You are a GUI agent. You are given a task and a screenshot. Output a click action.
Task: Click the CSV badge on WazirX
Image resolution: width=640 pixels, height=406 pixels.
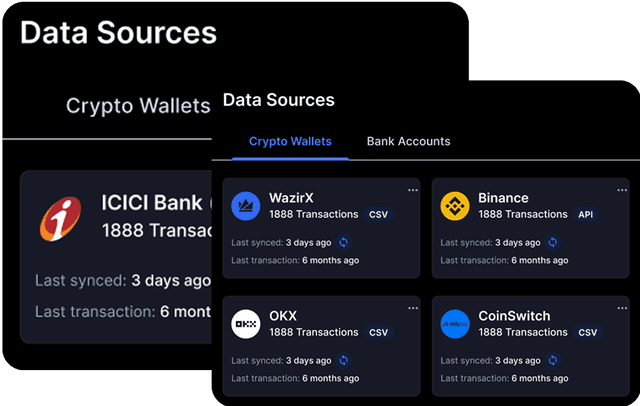378,214
